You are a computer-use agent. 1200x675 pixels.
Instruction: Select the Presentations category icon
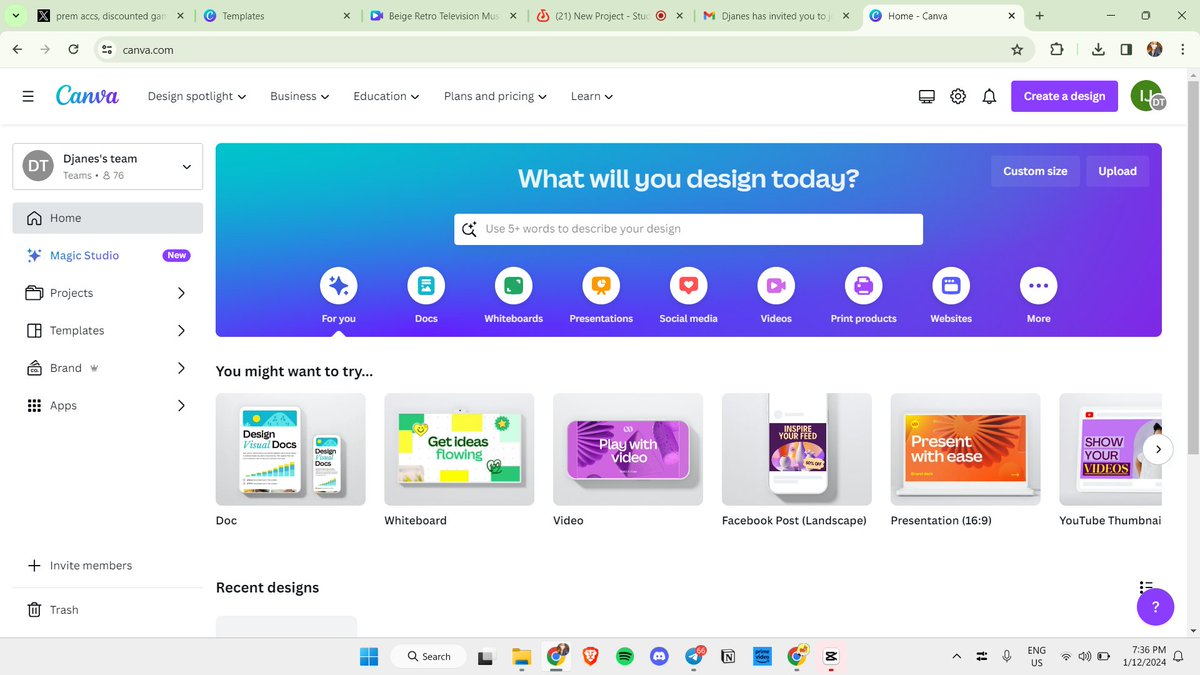tap(601, 286)
